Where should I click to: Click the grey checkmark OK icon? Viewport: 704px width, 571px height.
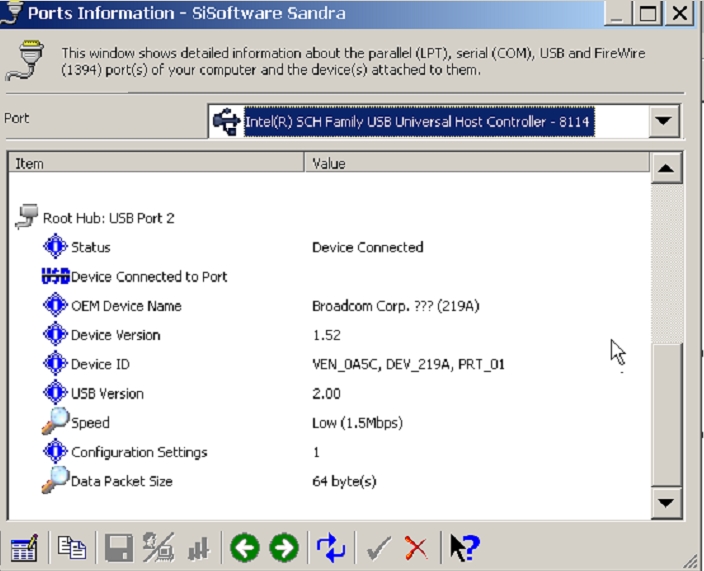click(x=378, y=548)
